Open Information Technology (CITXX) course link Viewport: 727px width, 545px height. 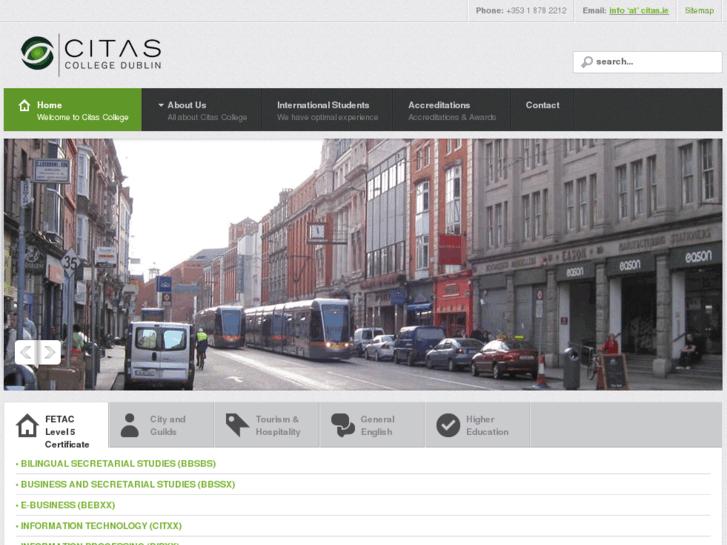[x=101, y=526]
